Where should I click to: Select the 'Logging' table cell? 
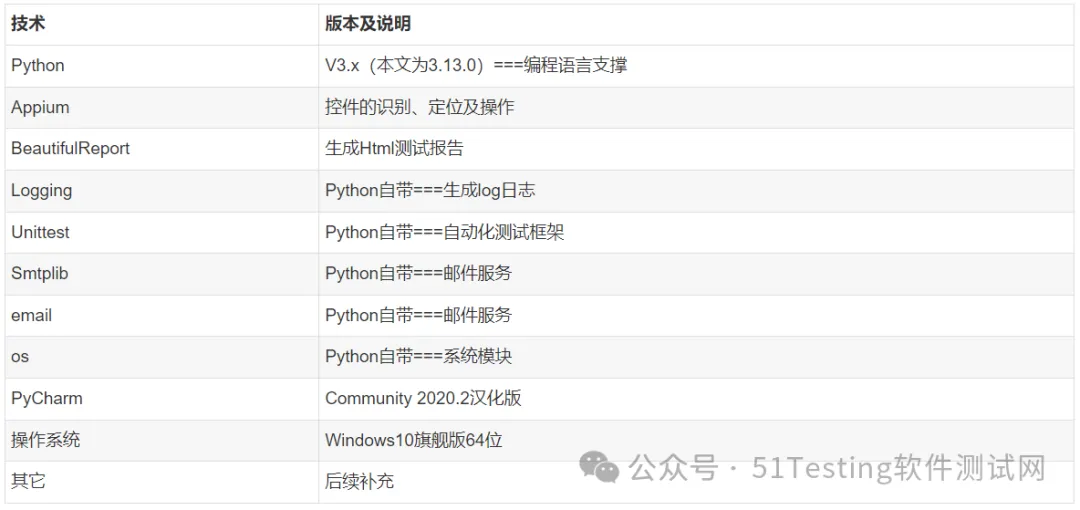161,191
